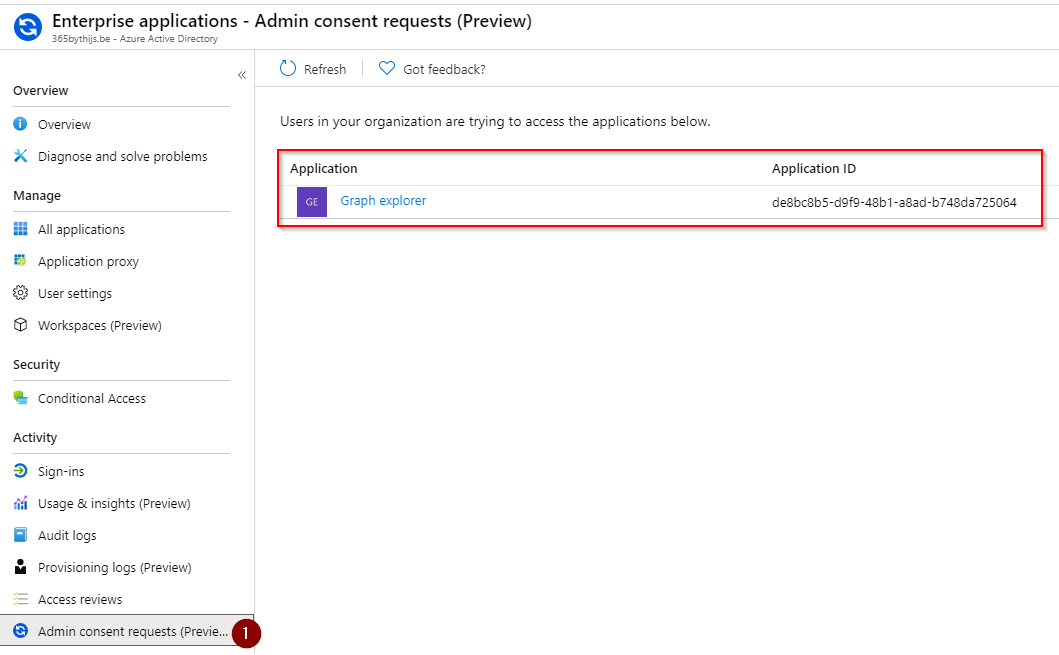The image size is (1059, 655).
Task: Open the Graph explorer application link
Action: click(383, 201)
